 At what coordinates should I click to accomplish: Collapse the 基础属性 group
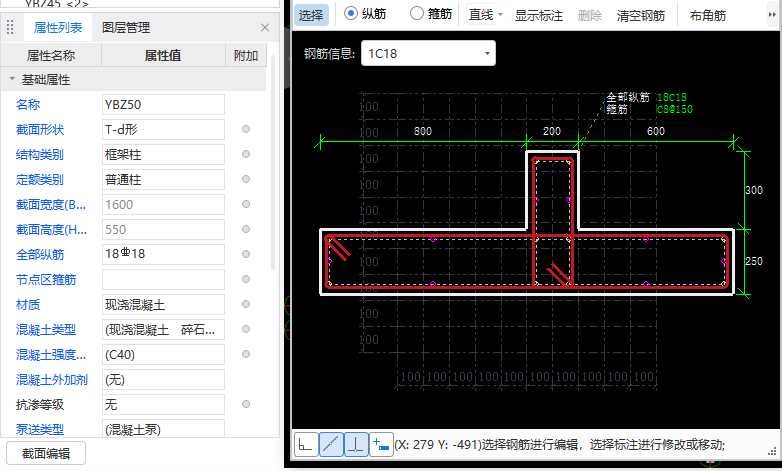click(x=12, y=79)
